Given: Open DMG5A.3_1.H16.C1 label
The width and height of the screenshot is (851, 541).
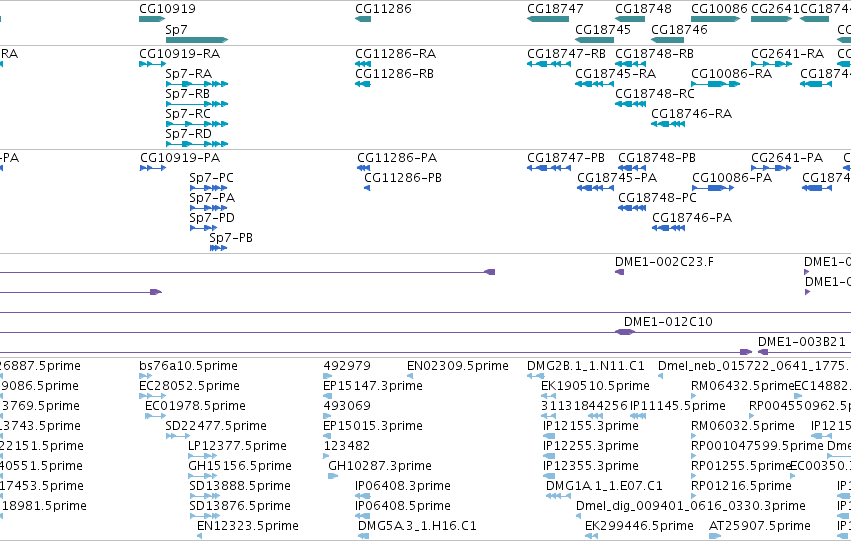Looking at the screenshot, I should pyautogui.click(x=417, y=526).
